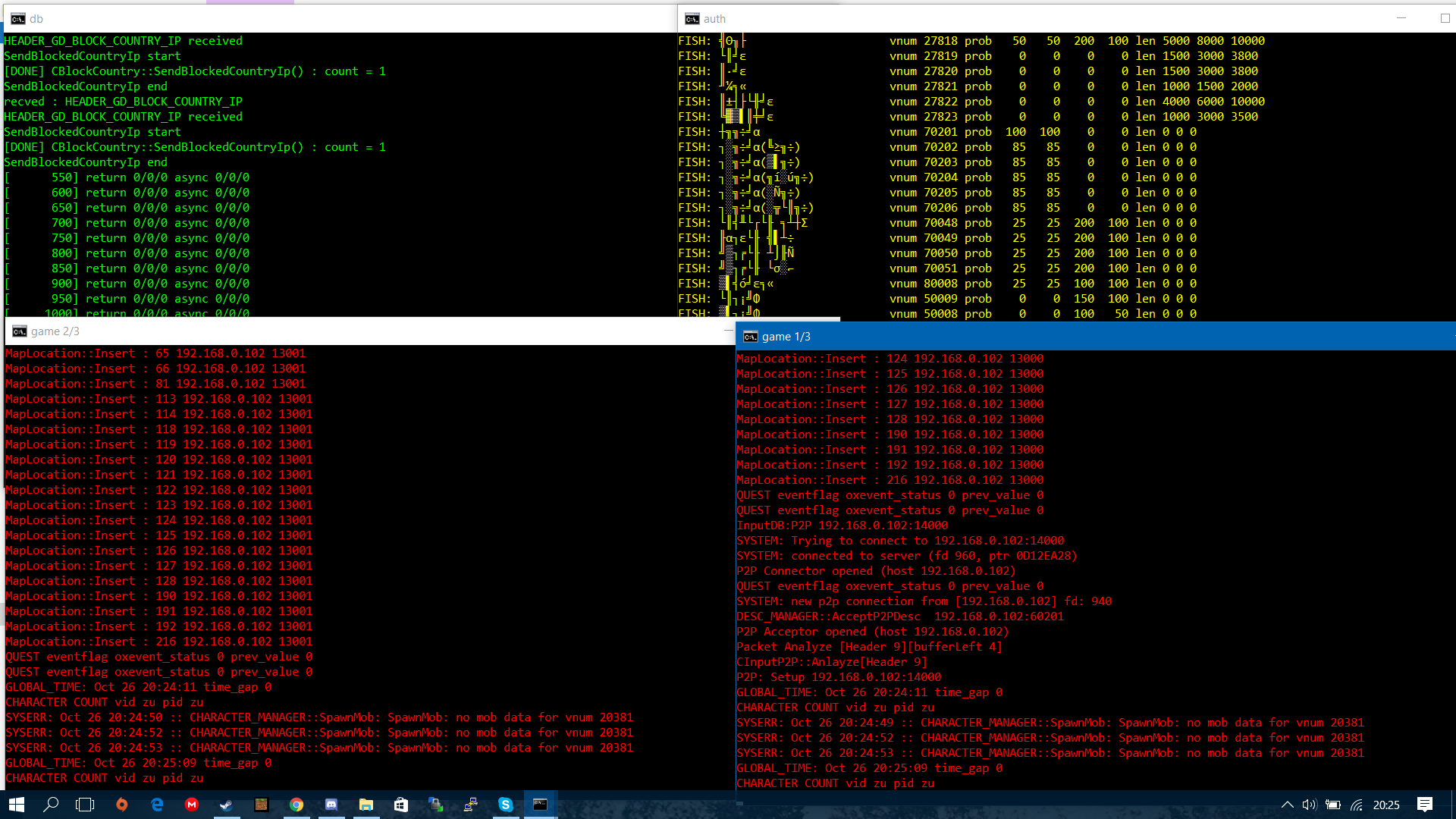Click the db window console icon

pos(18,19)
